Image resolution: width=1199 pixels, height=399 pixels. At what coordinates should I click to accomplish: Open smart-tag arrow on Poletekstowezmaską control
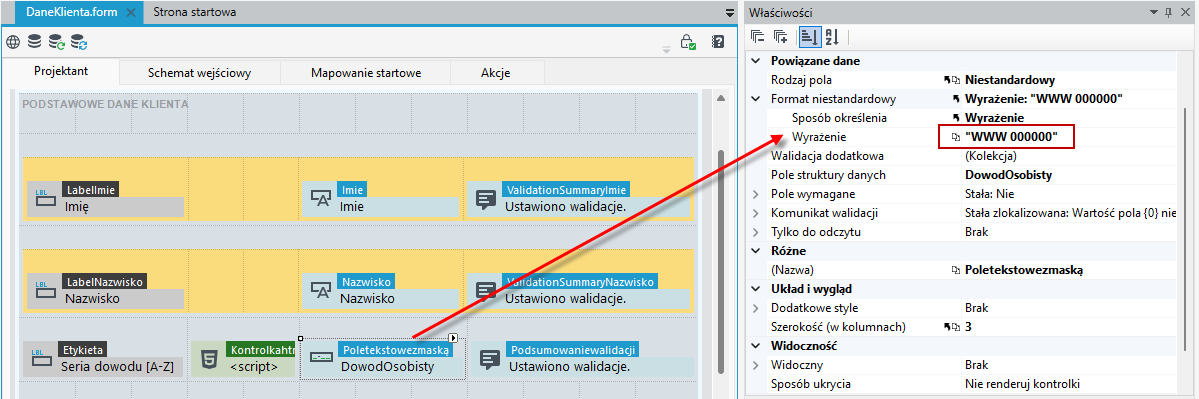coord(453,338)
